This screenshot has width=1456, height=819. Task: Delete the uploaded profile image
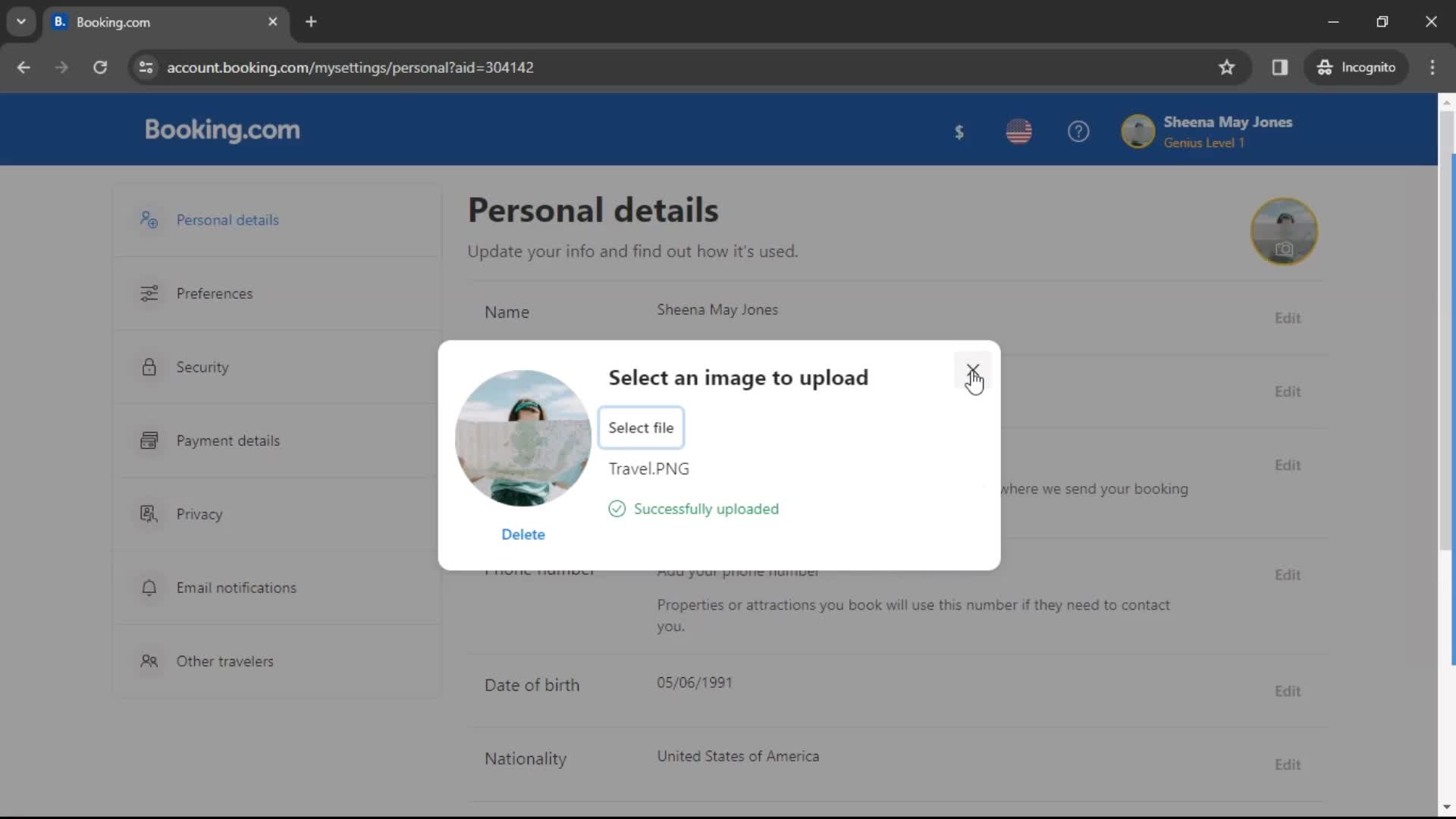click(x=523, y=535)
